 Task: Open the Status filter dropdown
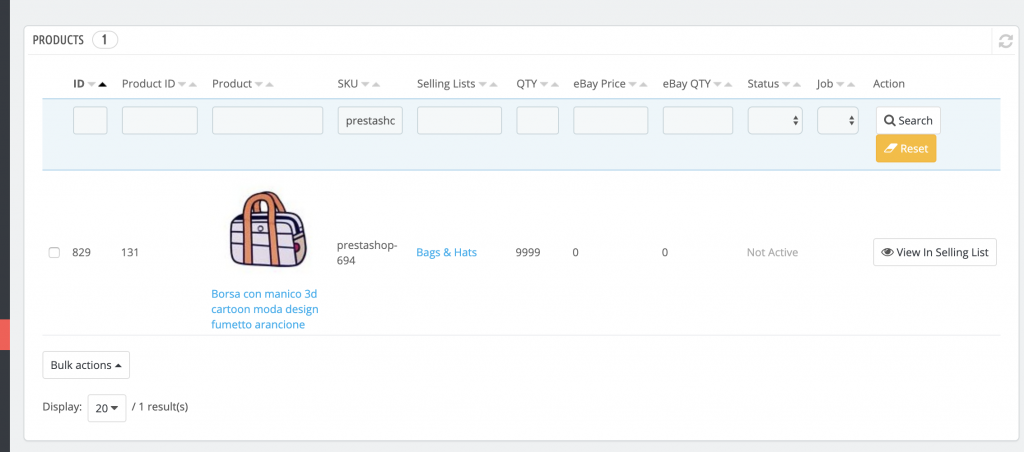coord(775,121)
